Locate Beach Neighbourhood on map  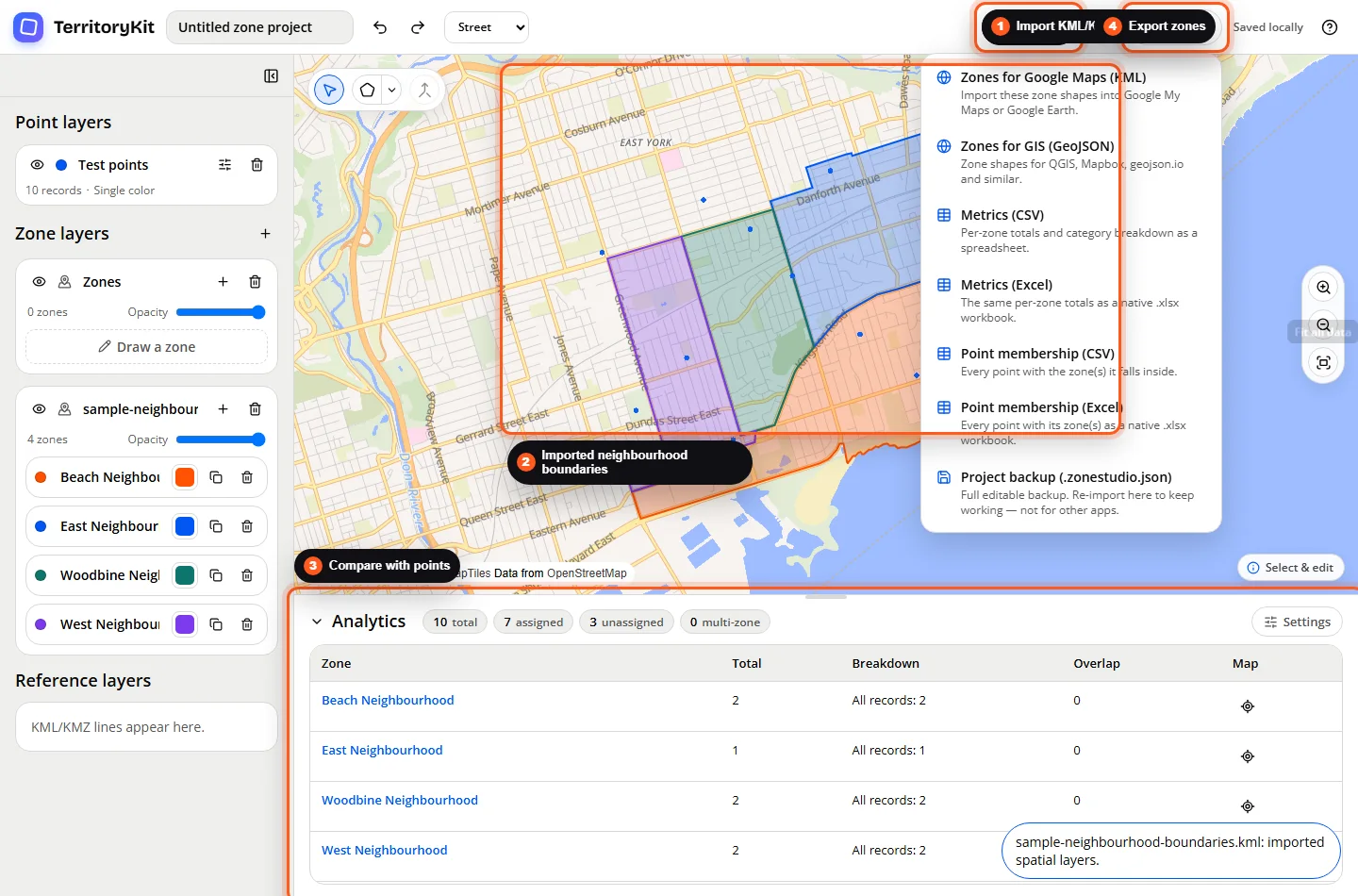(1248, 706)
